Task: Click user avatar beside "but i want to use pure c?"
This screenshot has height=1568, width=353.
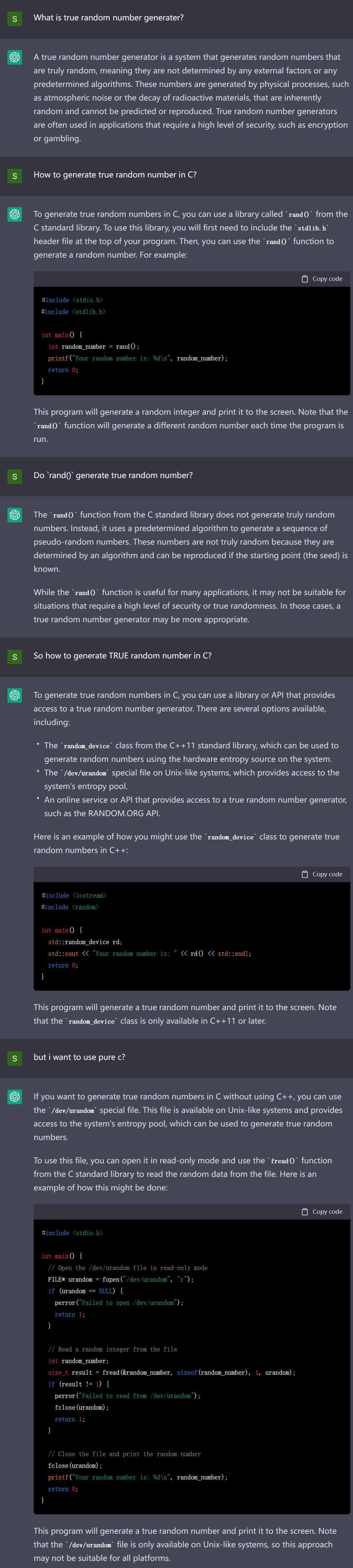Action: click(x=15, y=1059)
